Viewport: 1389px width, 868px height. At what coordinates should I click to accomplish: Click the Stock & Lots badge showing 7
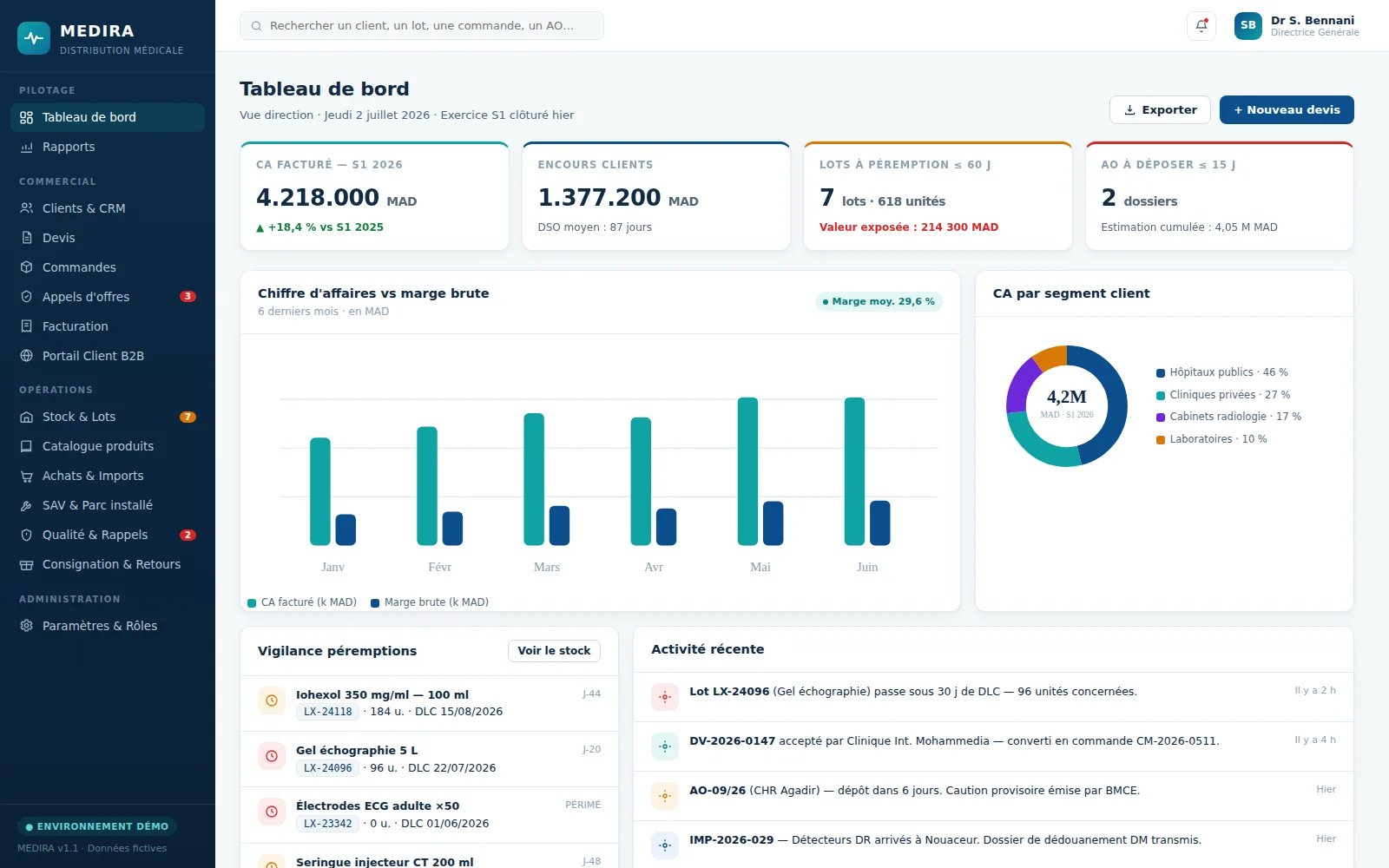[188, 417]
